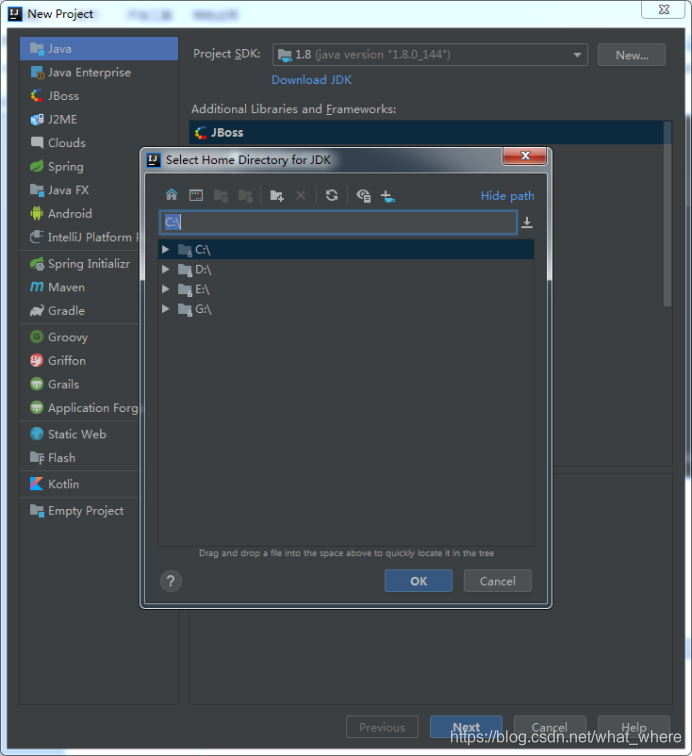The width and height of the screenshot is (692, 756).
Task: Expand the G:\ drive node
Action: tap(165, 309)
